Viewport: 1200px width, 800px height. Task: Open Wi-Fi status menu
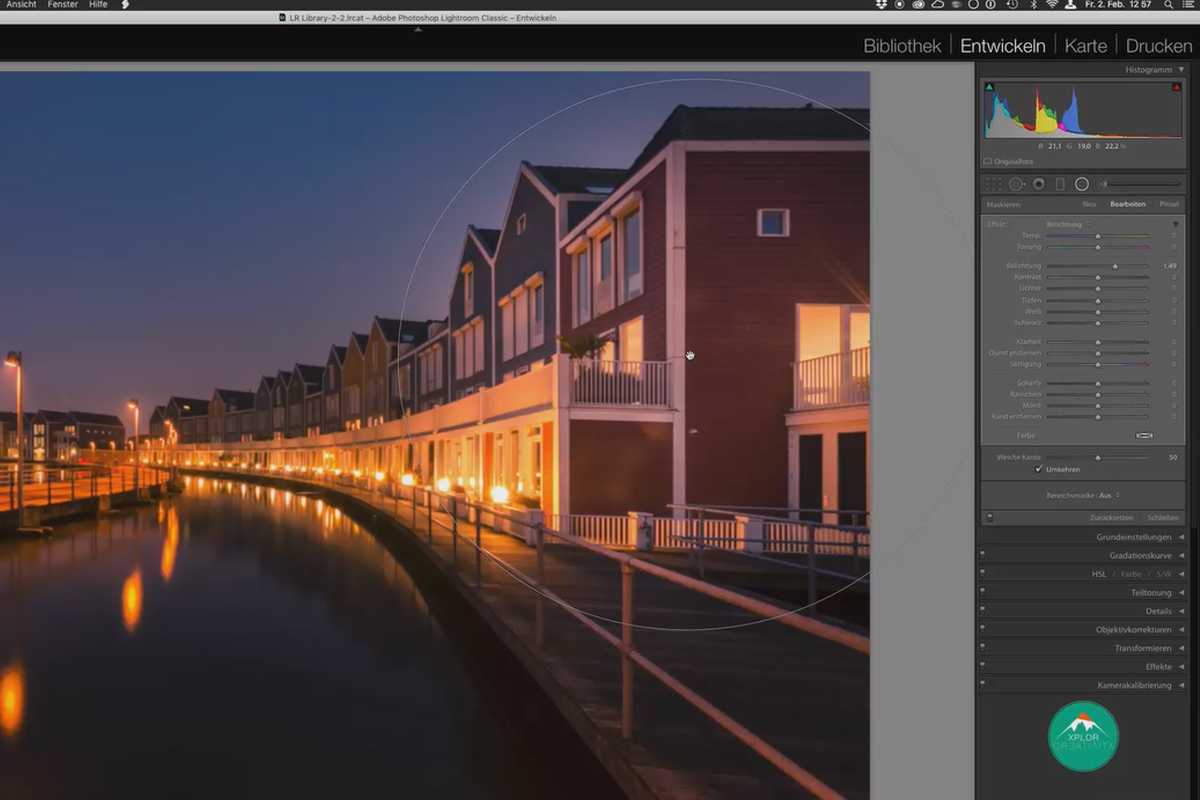(x=1052, y=5)
